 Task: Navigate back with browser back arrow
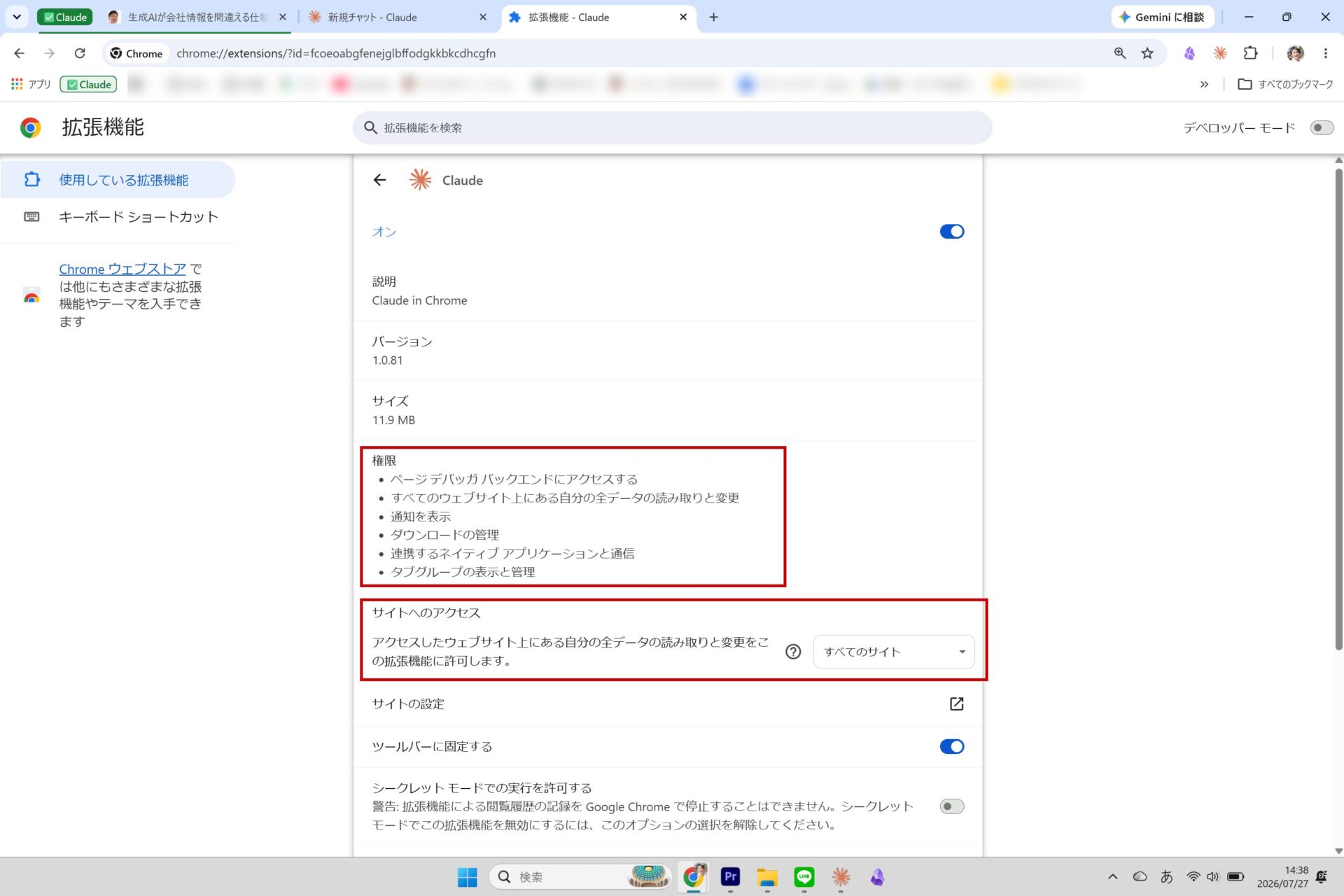click(19, 53)
